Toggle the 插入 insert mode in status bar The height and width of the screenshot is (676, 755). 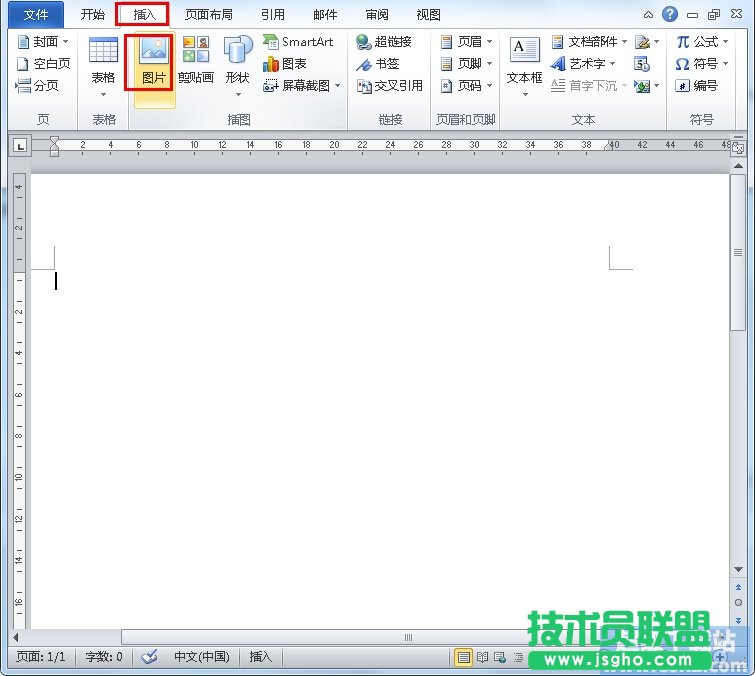(260, 657)
